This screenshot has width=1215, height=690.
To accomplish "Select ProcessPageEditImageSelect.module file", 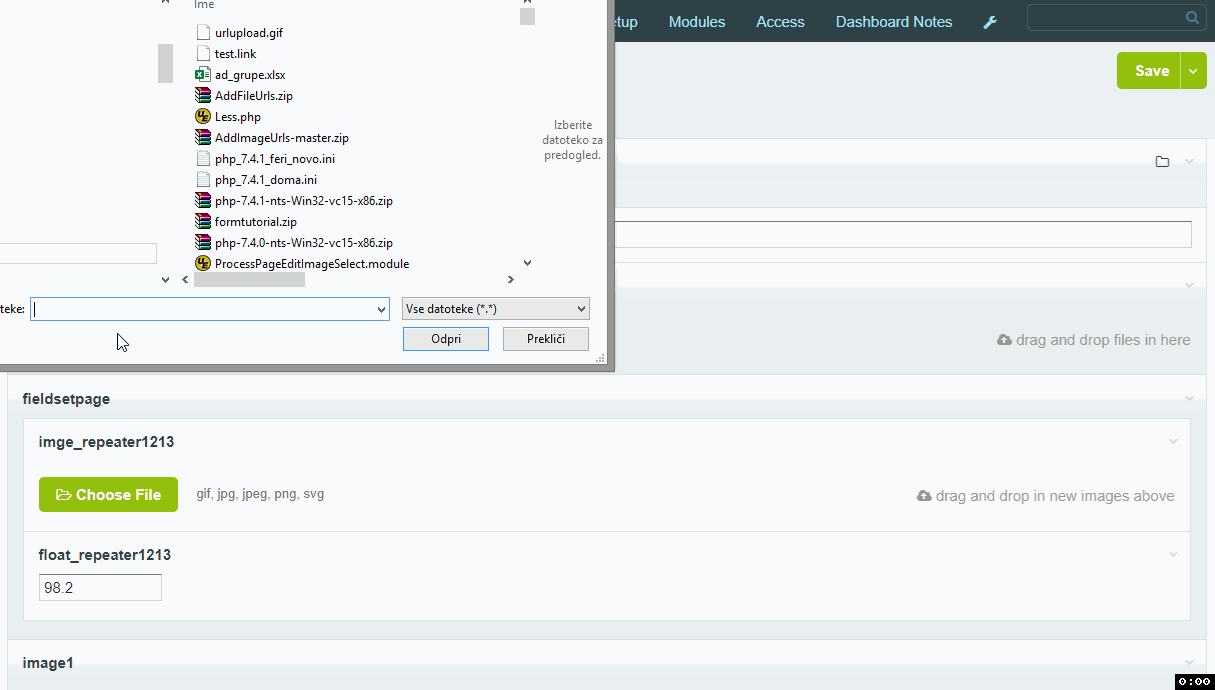I will pyautogui.click(x=311, y=264).
